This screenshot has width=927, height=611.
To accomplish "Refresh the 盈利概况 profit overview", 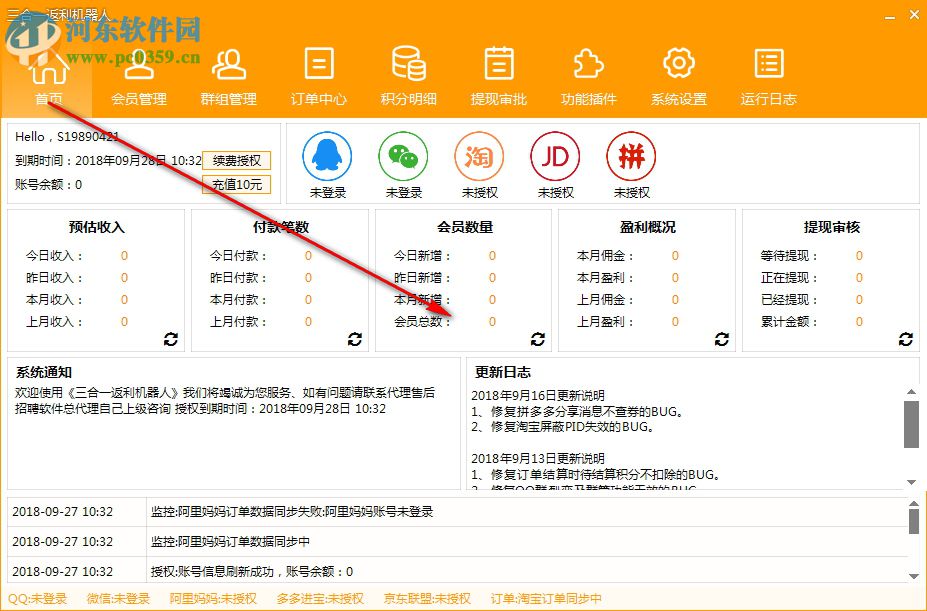I will [x=722, y=339].
